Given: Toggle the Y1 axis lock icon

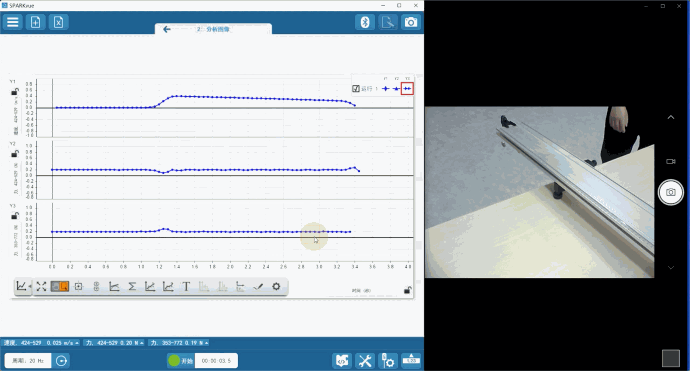Looking at the screenshot, I should [x=15, y=92].
